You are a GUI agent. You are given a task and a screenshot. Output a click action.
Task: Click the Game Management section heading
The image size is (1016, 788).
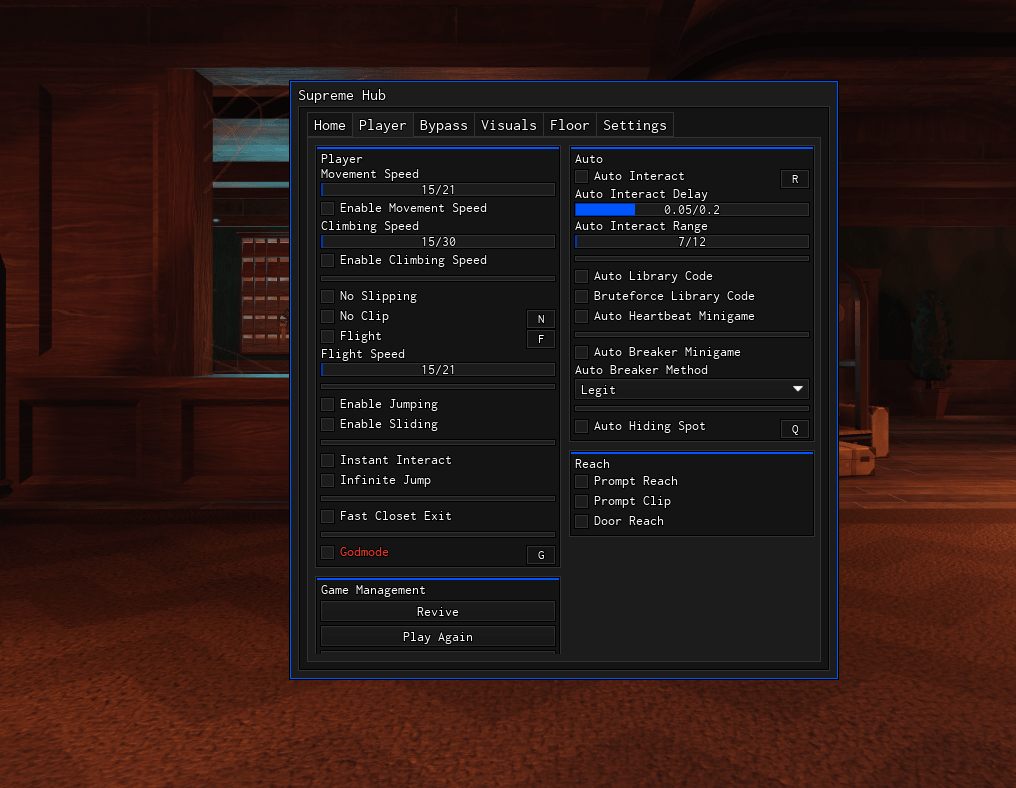click(x=373, y=590)
